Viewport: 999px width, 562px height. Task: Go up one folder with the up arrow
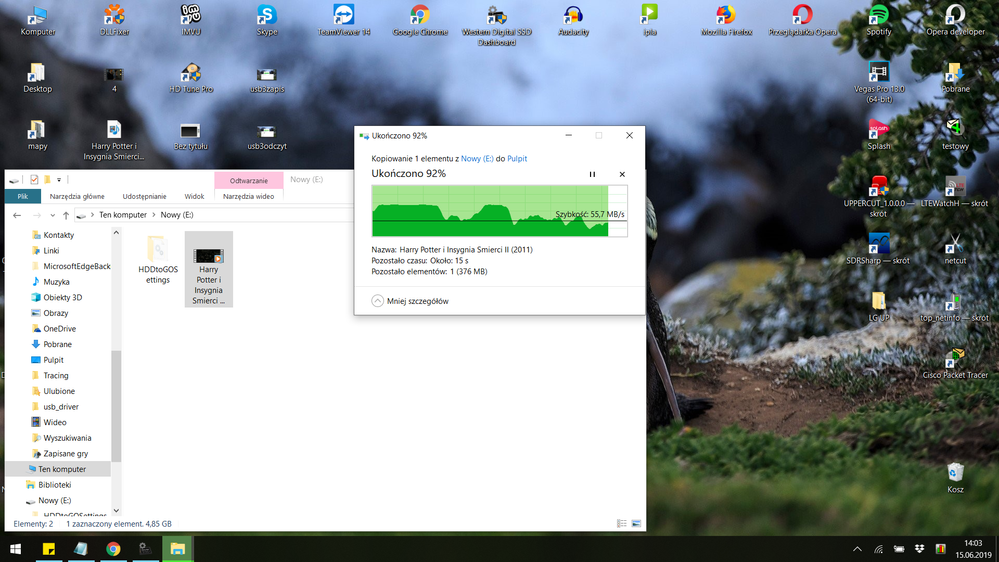pos(66,215)
